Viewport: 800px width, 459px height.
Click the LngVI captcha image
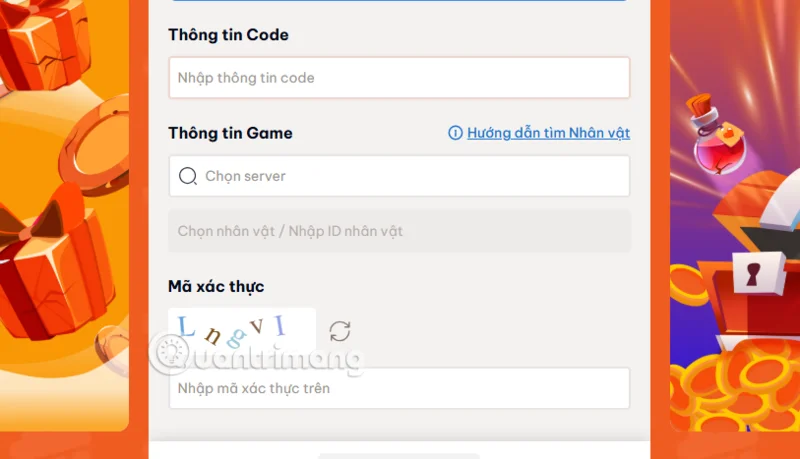[x=242, y=330]
